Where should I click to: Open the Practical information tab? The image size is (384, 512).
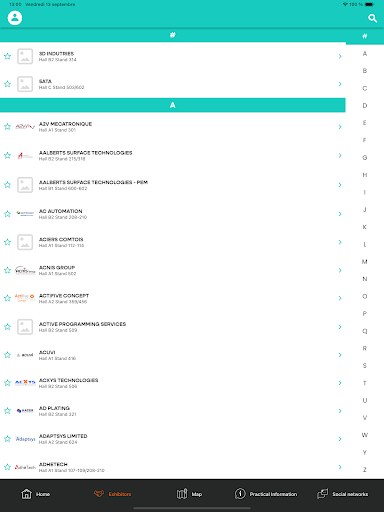coord(266,494)
